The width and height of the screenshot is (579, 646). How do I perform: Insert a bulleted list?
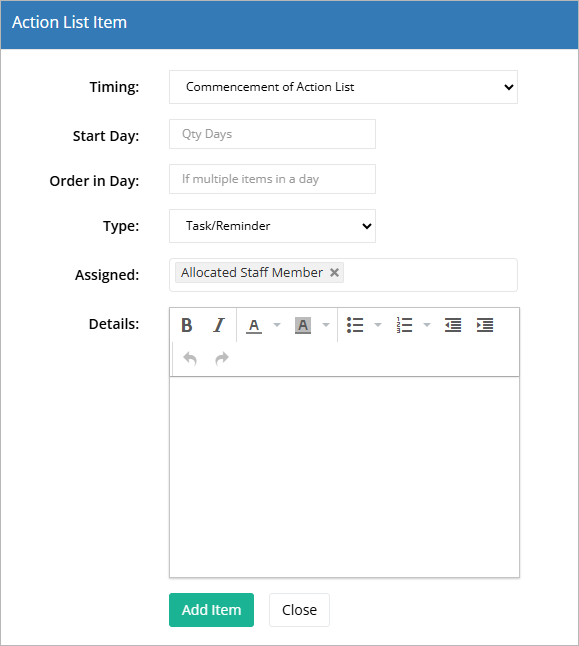click(355, 325)
